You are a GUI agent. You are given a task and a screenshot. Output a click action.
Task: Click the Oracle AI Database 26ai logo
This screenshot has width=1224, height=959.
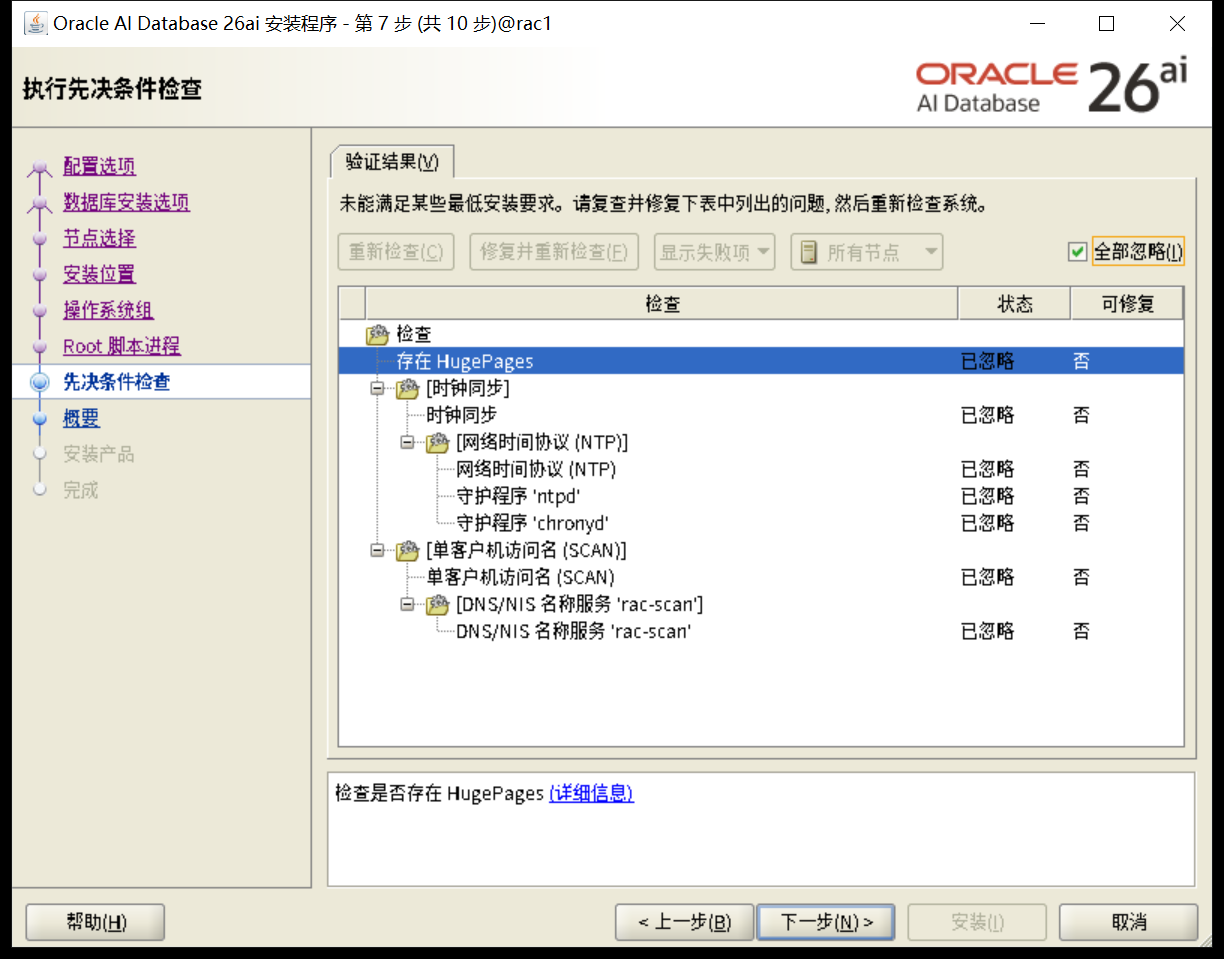pos(1050,86)
